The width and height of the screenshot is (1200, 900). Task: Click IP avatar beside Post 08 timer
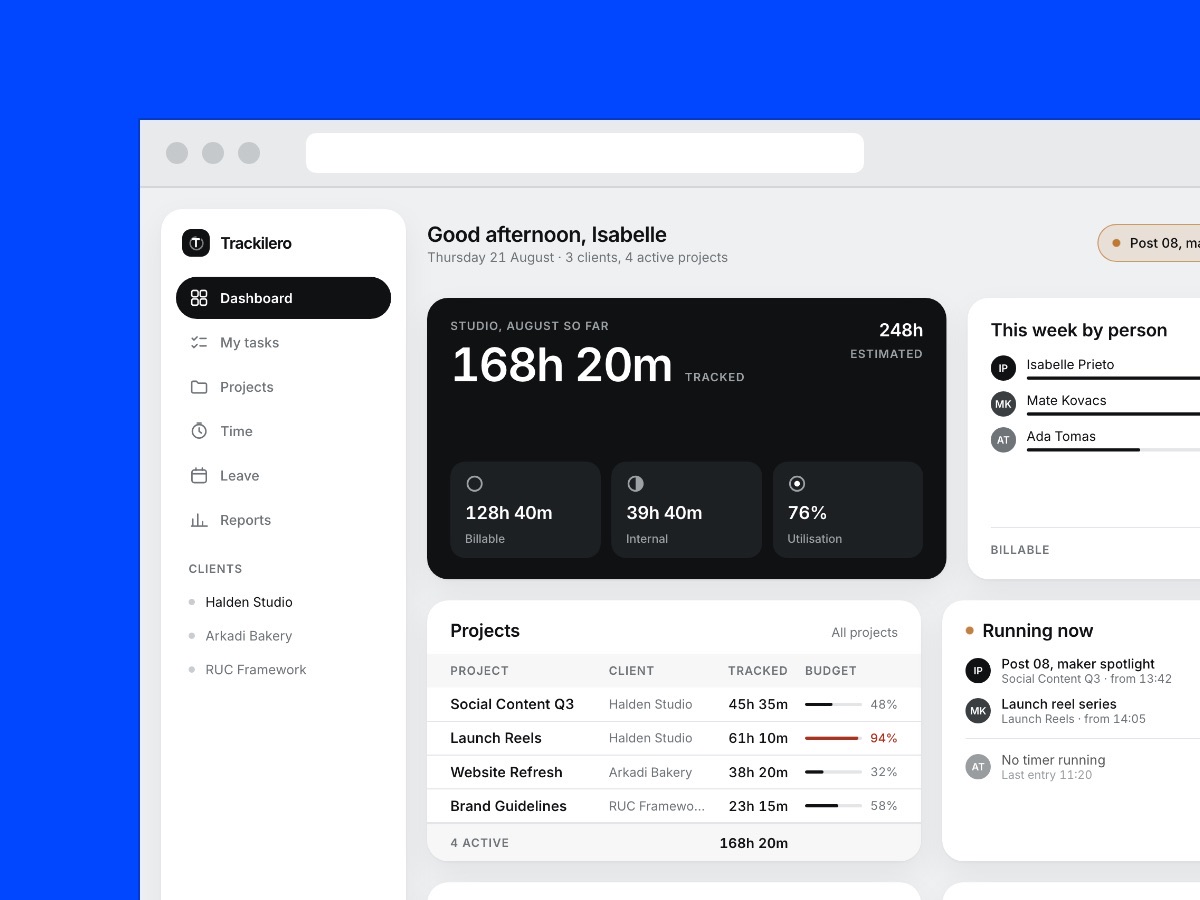pyautogui.click(x=978, y=671)
